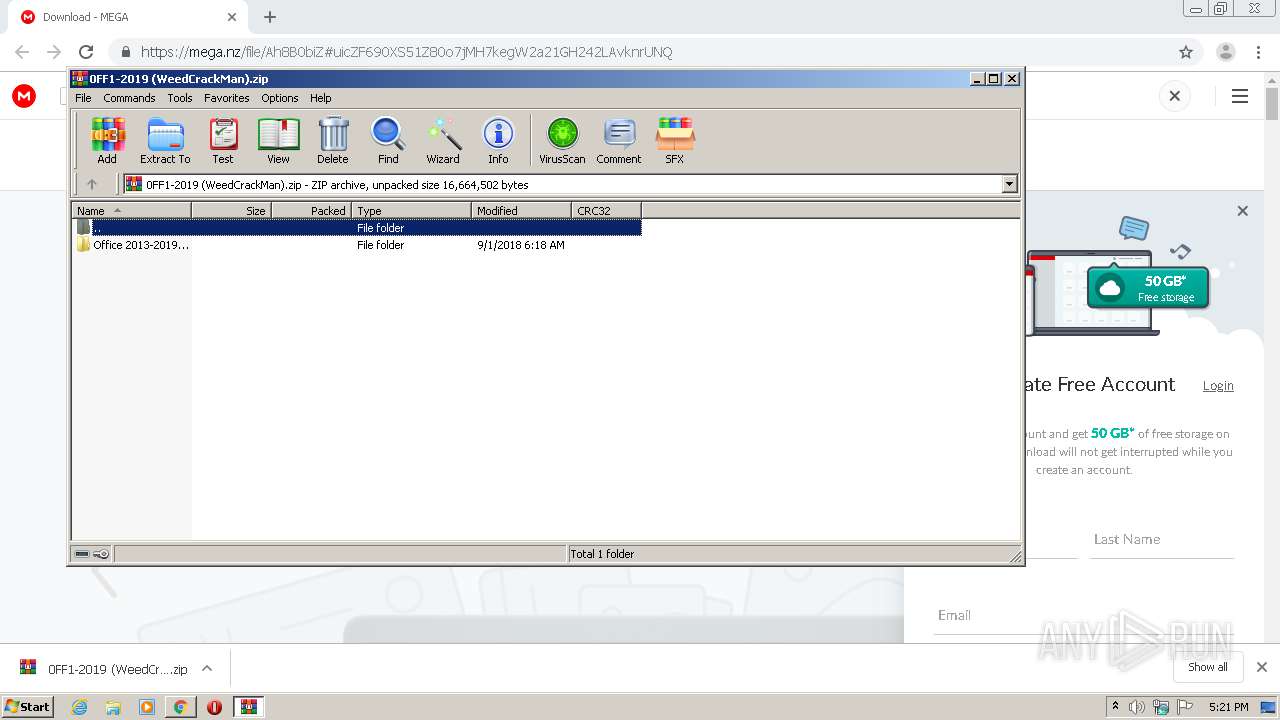Click the Test archive icon
The image size is (1280, 720).
click(x=223, y=140)
